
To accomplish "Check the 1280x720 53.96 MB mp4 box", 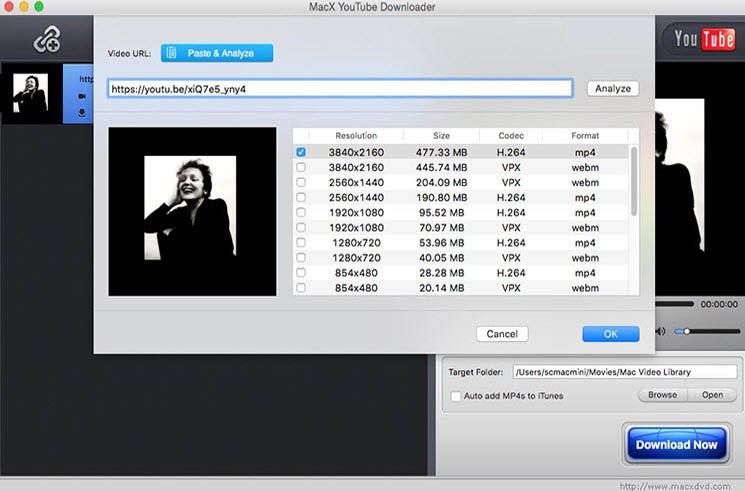I will [x=301, y=242].
